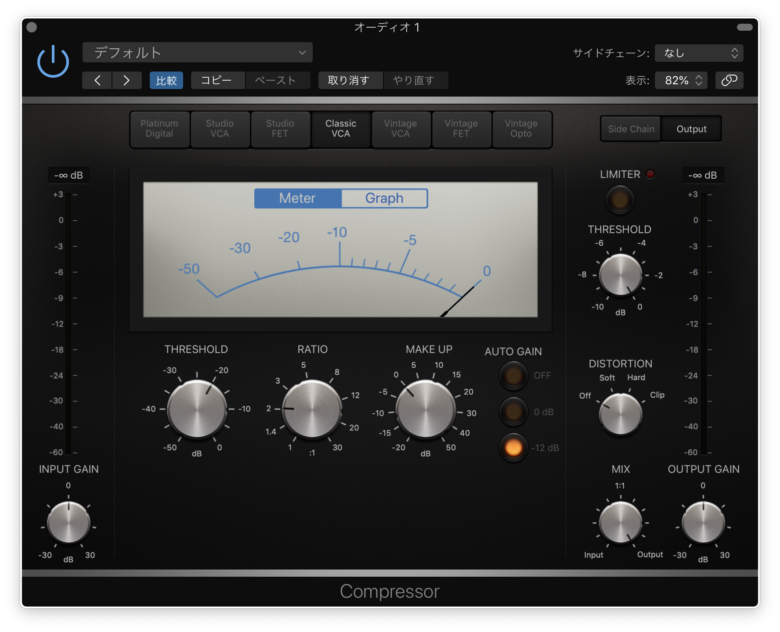Viewport: 780px width, 632px height.
Task: Select the Vintage Opto compressor model
Action: click(521, 129)
